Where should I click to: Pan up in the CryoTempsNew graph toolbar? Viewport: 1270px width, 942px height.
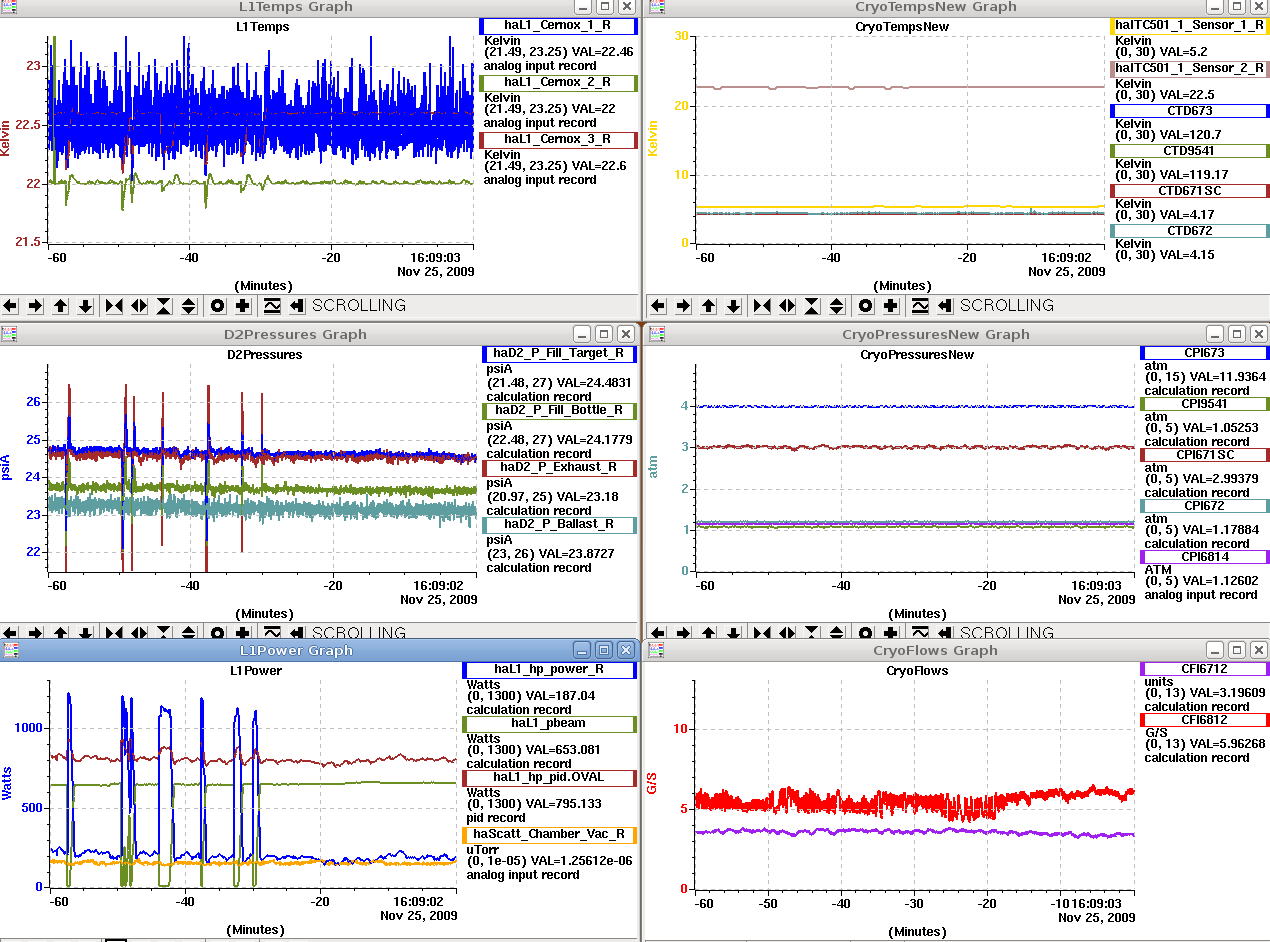coord(709,306)
